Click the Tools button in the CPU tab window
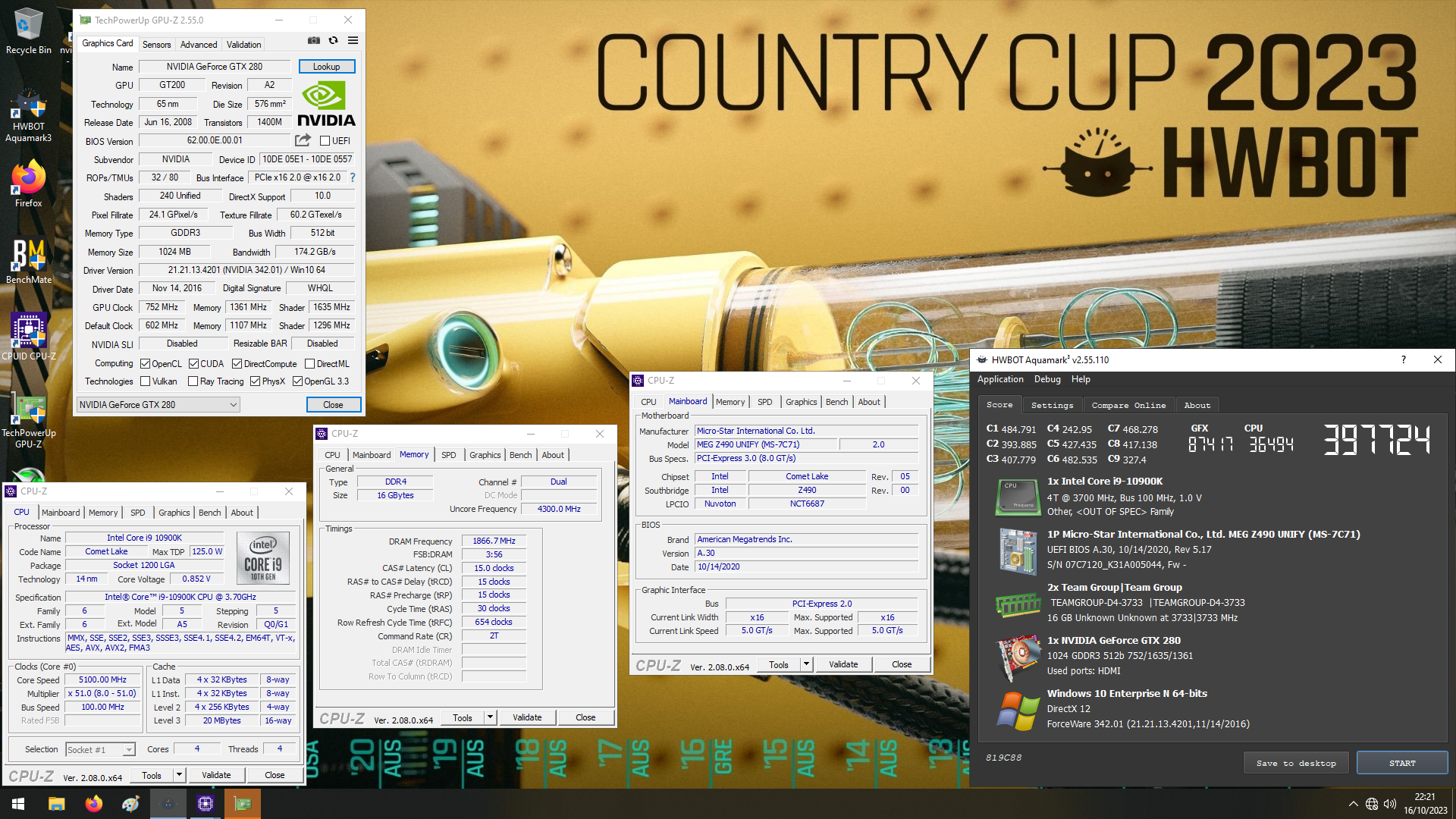 (152, 775)
